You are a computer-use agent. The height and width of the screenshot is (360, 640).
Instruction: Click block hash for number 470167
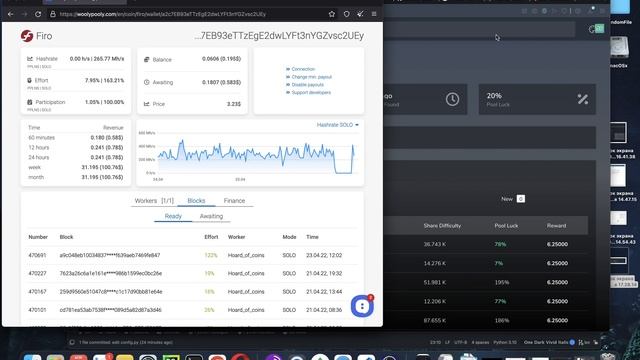pos(111,292)
